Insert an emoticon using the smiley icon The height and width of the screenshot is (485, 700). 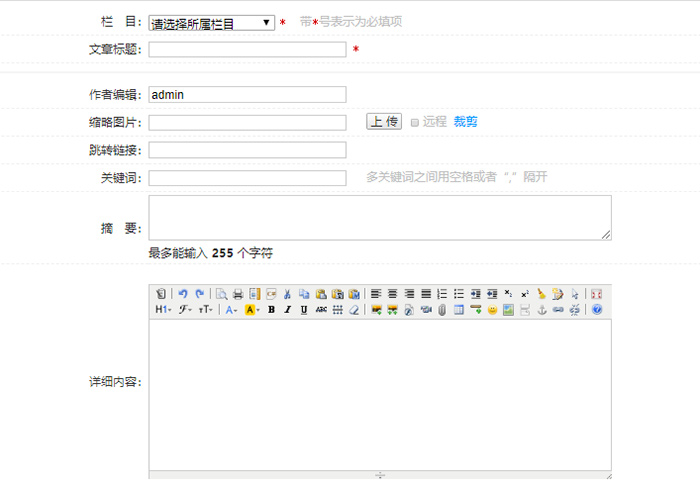click(x=492, y=310)
